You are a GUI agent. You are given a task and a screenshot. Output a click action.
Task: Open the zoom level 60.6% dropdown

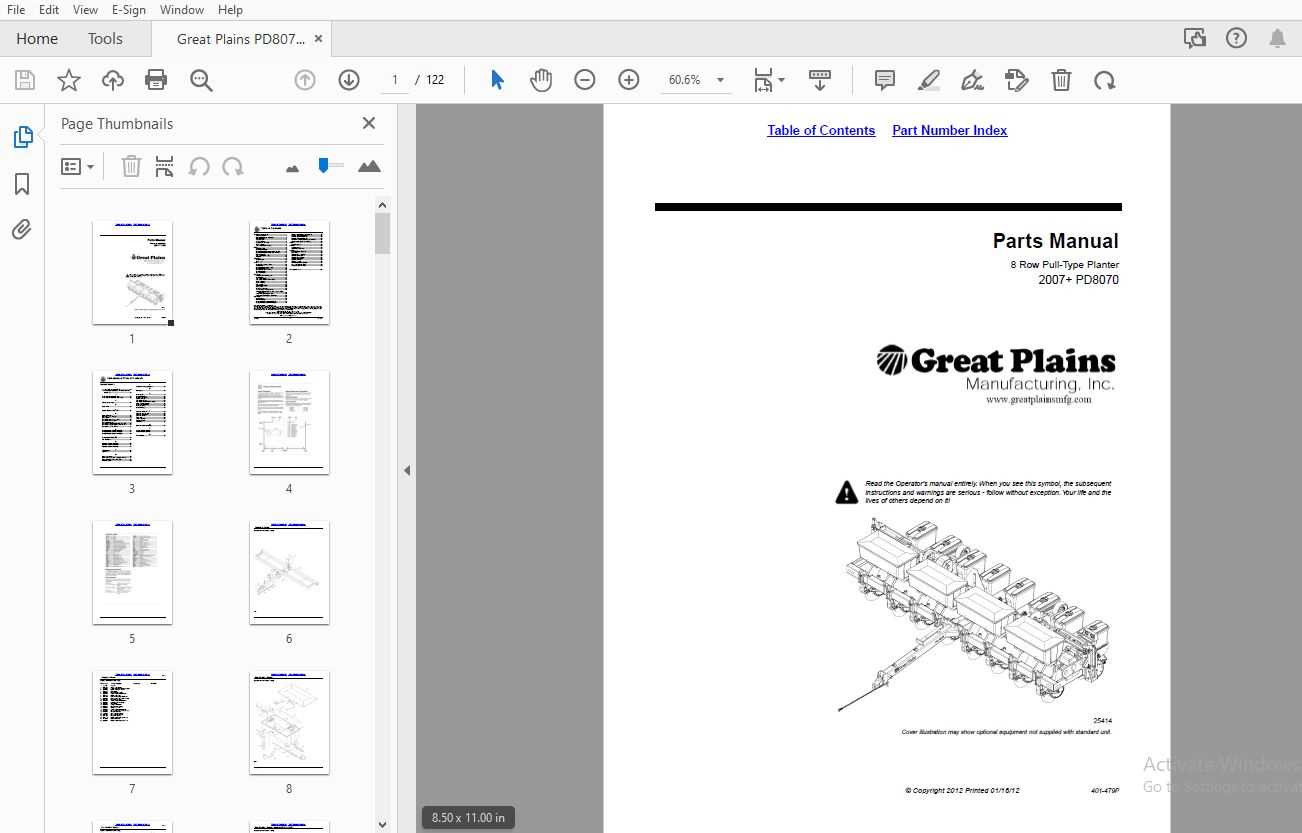721,80
